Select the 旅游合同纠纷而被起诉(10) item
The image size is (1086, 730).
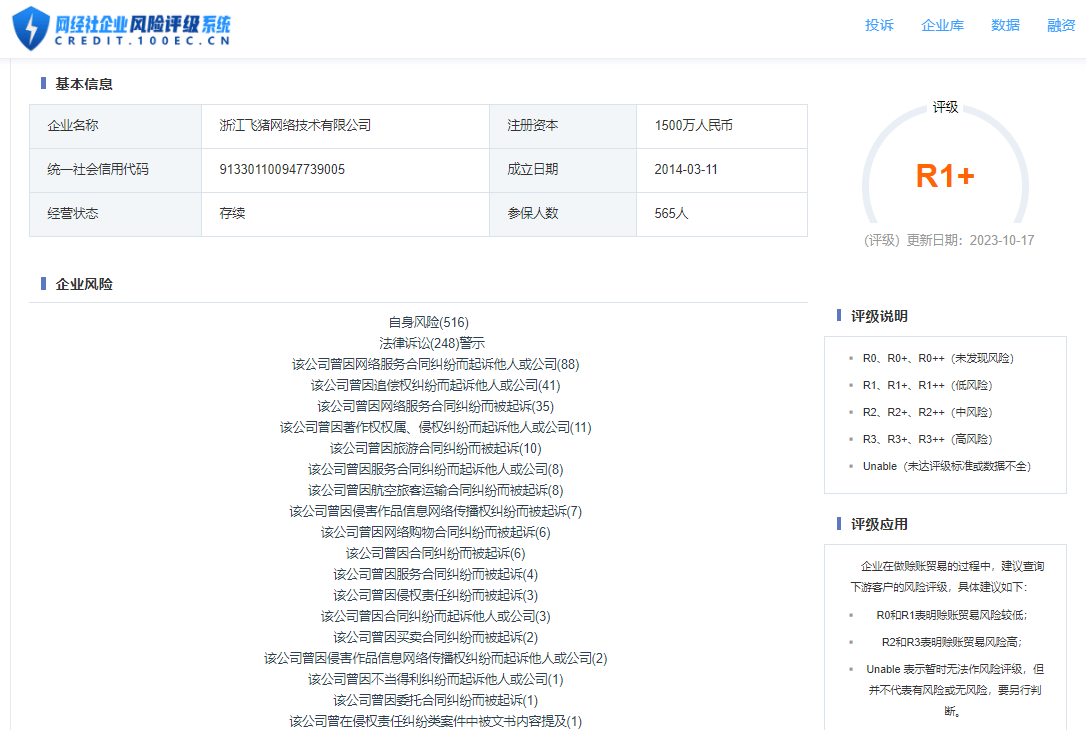(435, 448)
